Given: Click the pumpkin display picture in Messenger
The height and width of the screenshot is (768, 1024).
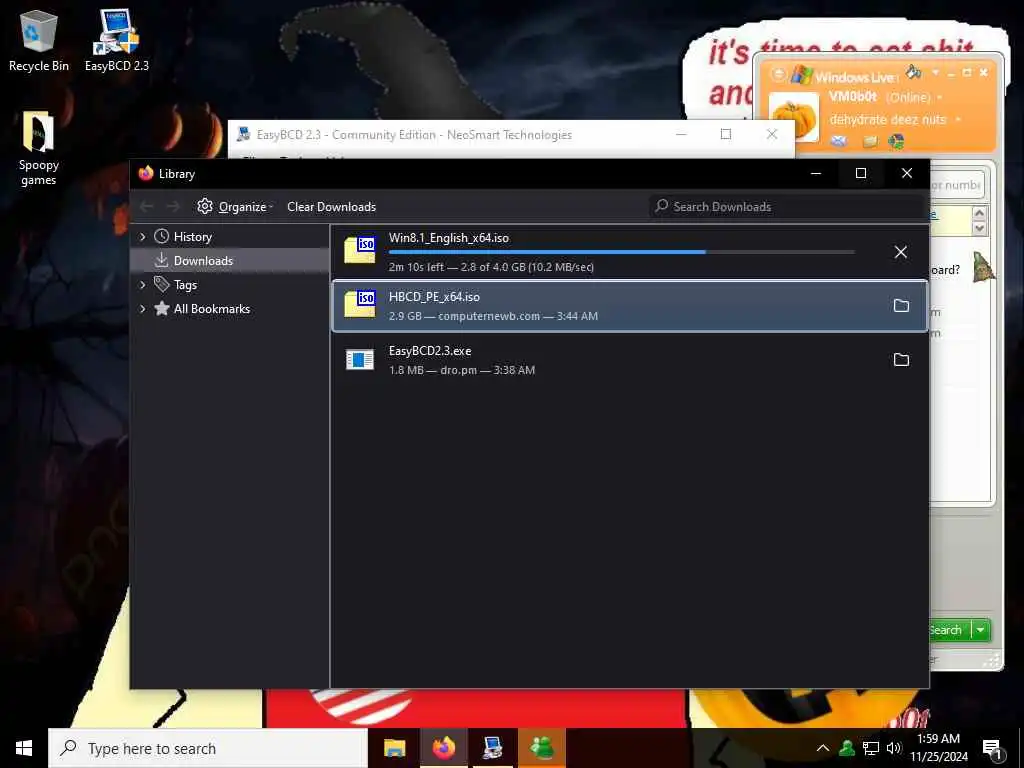Looking at the screenshot, I should click(794, 117).
